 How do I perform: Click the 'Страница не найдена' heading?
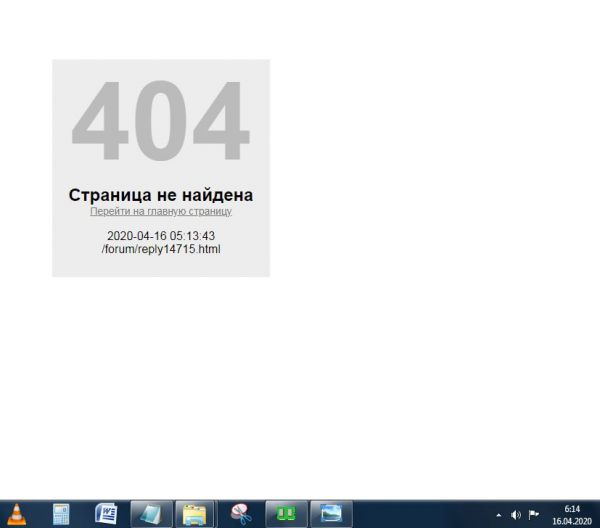pos(161,195)
